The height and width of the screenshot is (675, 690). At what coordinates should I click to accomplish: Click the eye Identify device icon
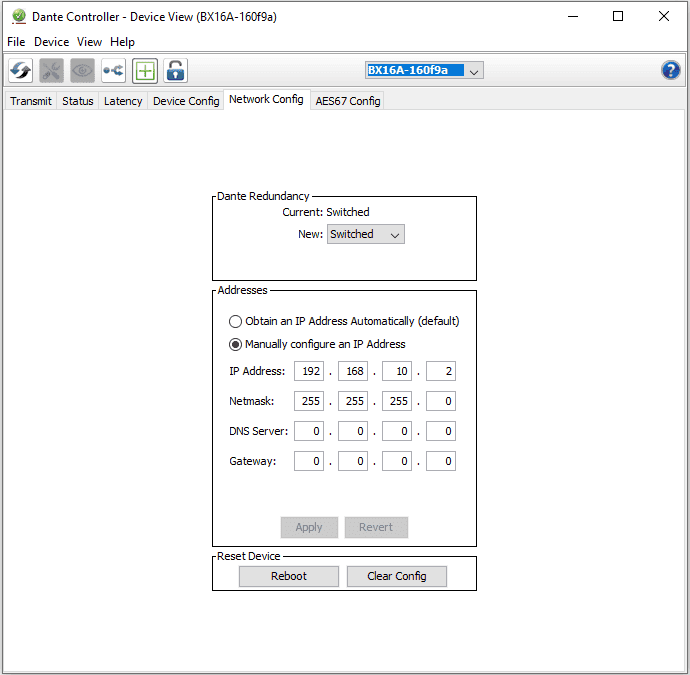82,70
